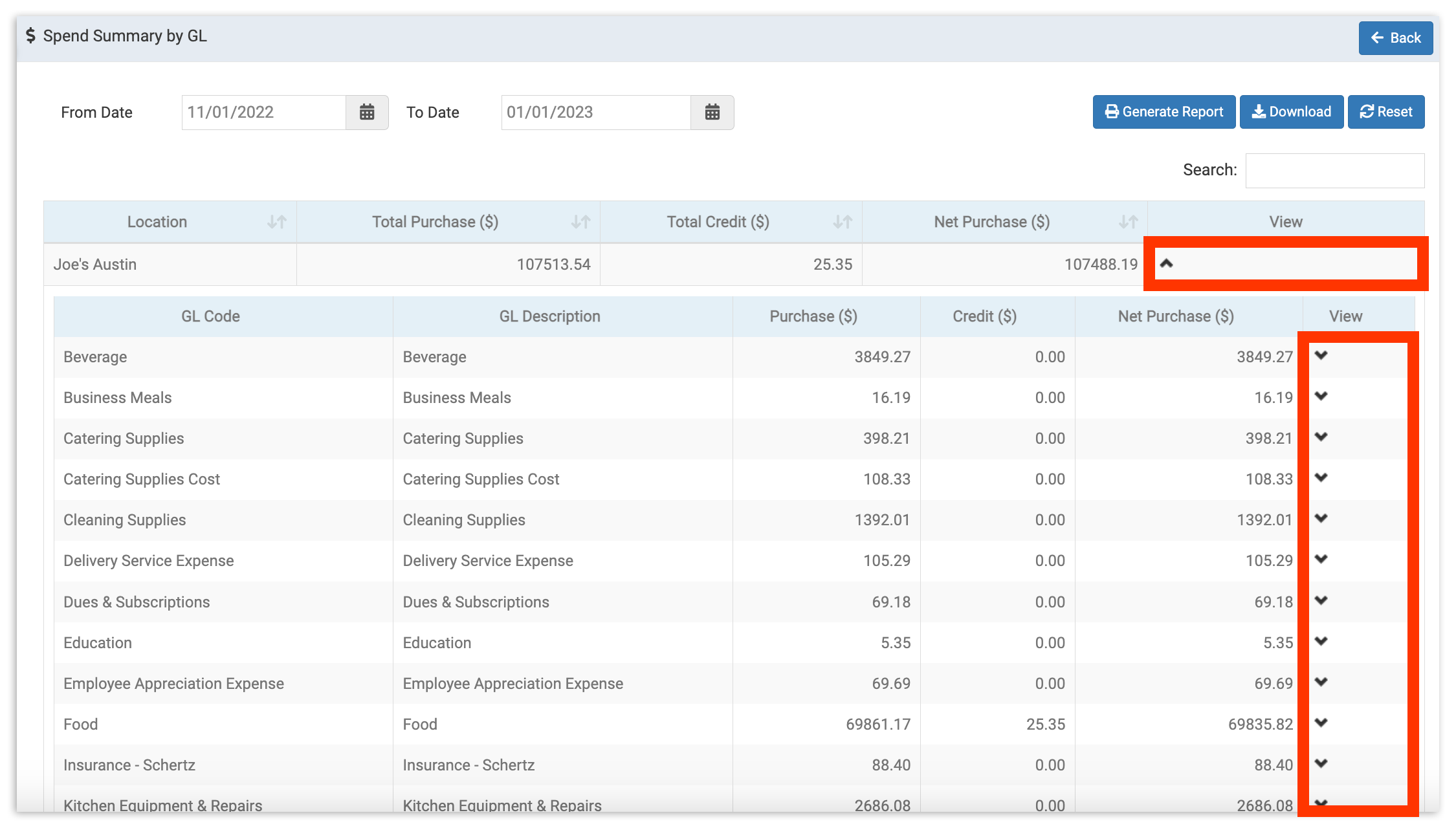Toggle sorting on Total Credit column
This screenshot has width=1456, height=828.
point(843,222)
